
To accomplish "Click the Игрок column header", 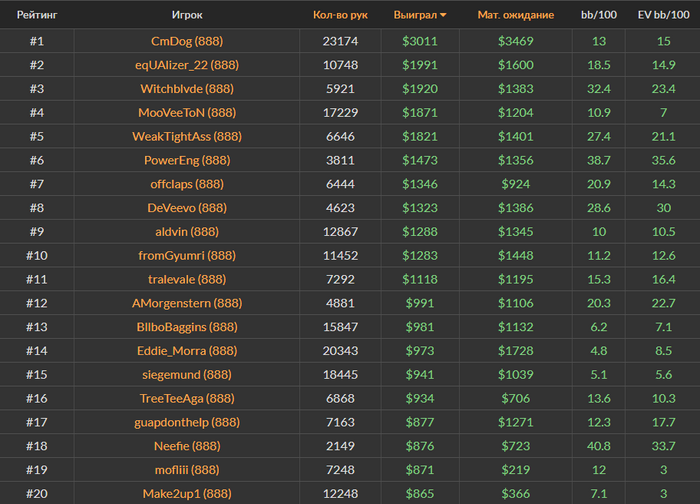I will 187,16.
